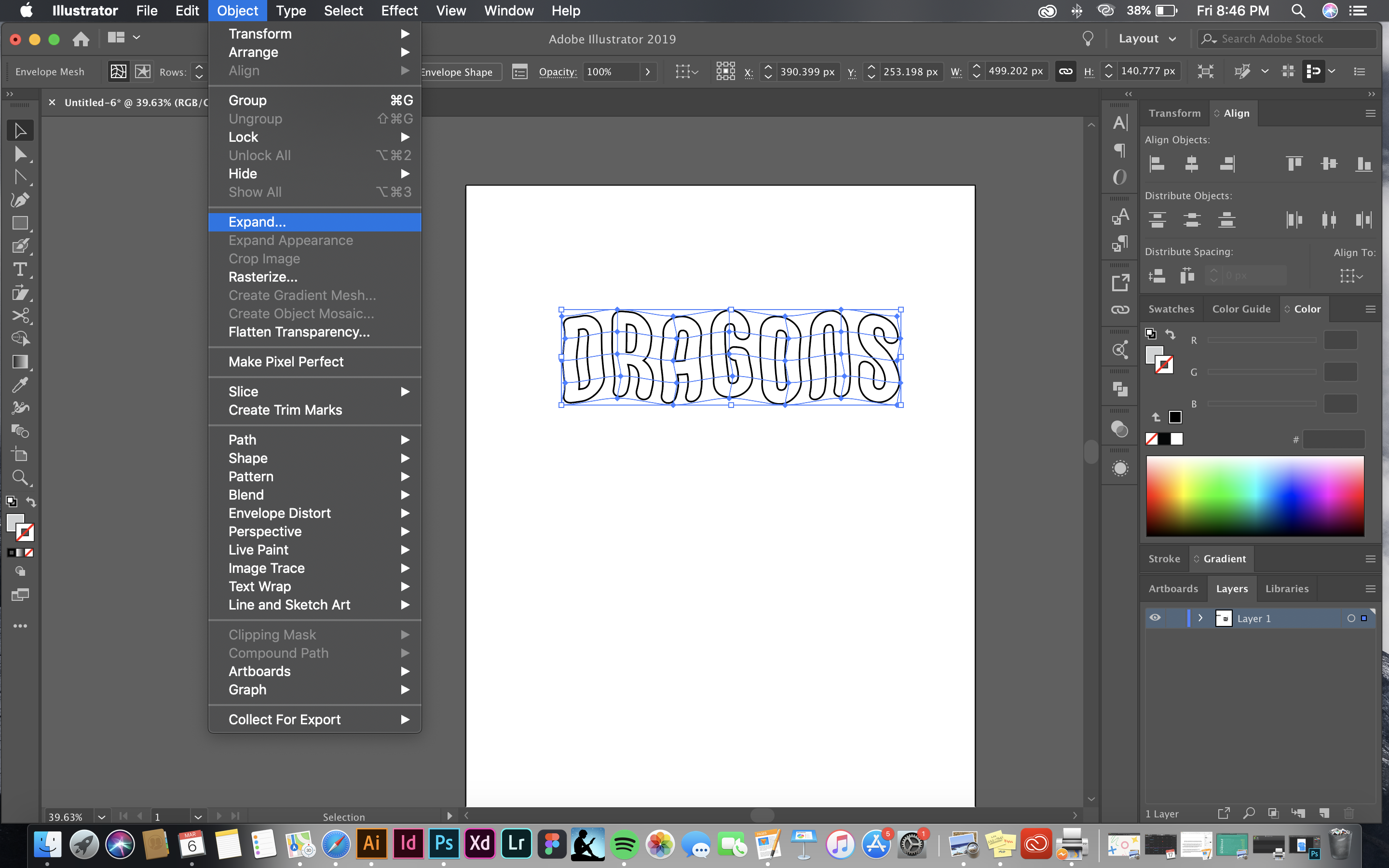Select the Selection tool arrow

(20, 130)
